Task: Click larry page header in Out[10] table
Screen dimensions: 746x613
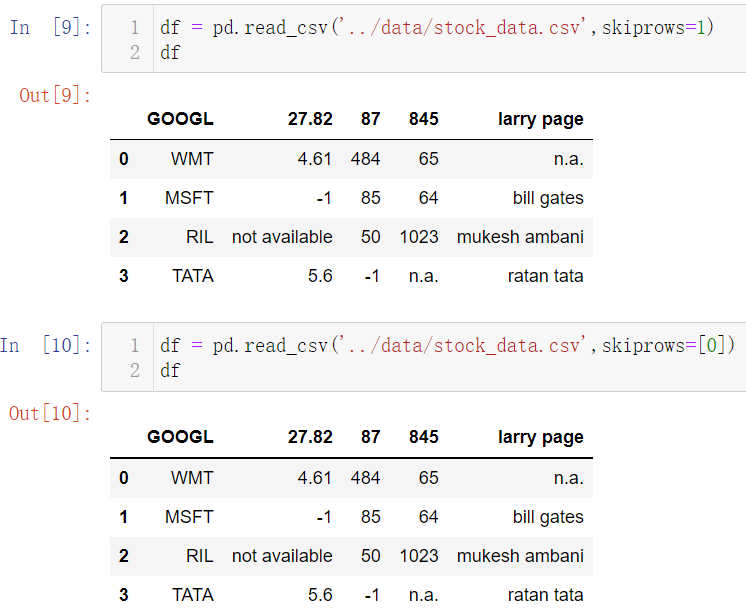Action: click(540, 437)
